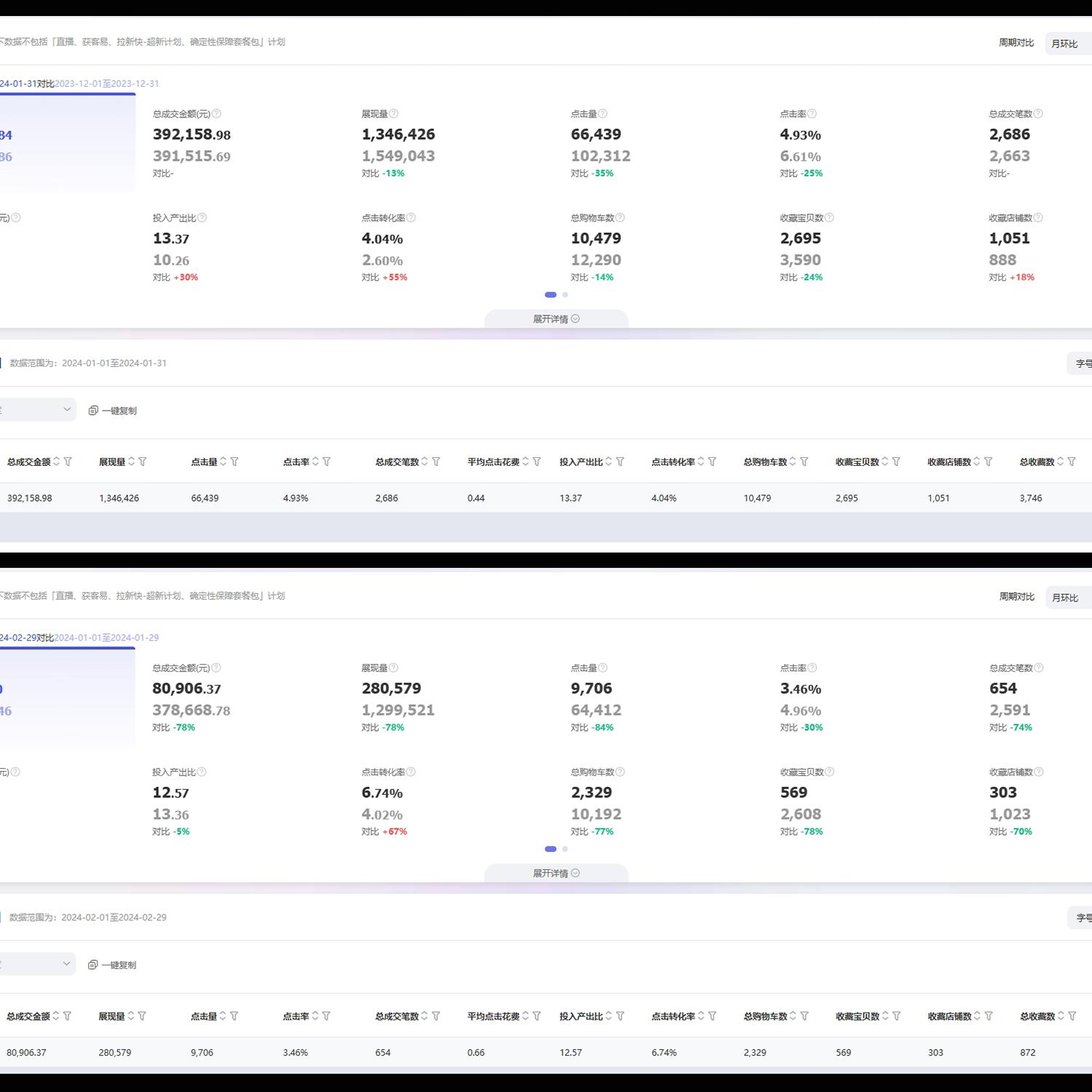Open dropdown left of 一键复制 in January section
1092x1092 pixels.
coord(38,410)
